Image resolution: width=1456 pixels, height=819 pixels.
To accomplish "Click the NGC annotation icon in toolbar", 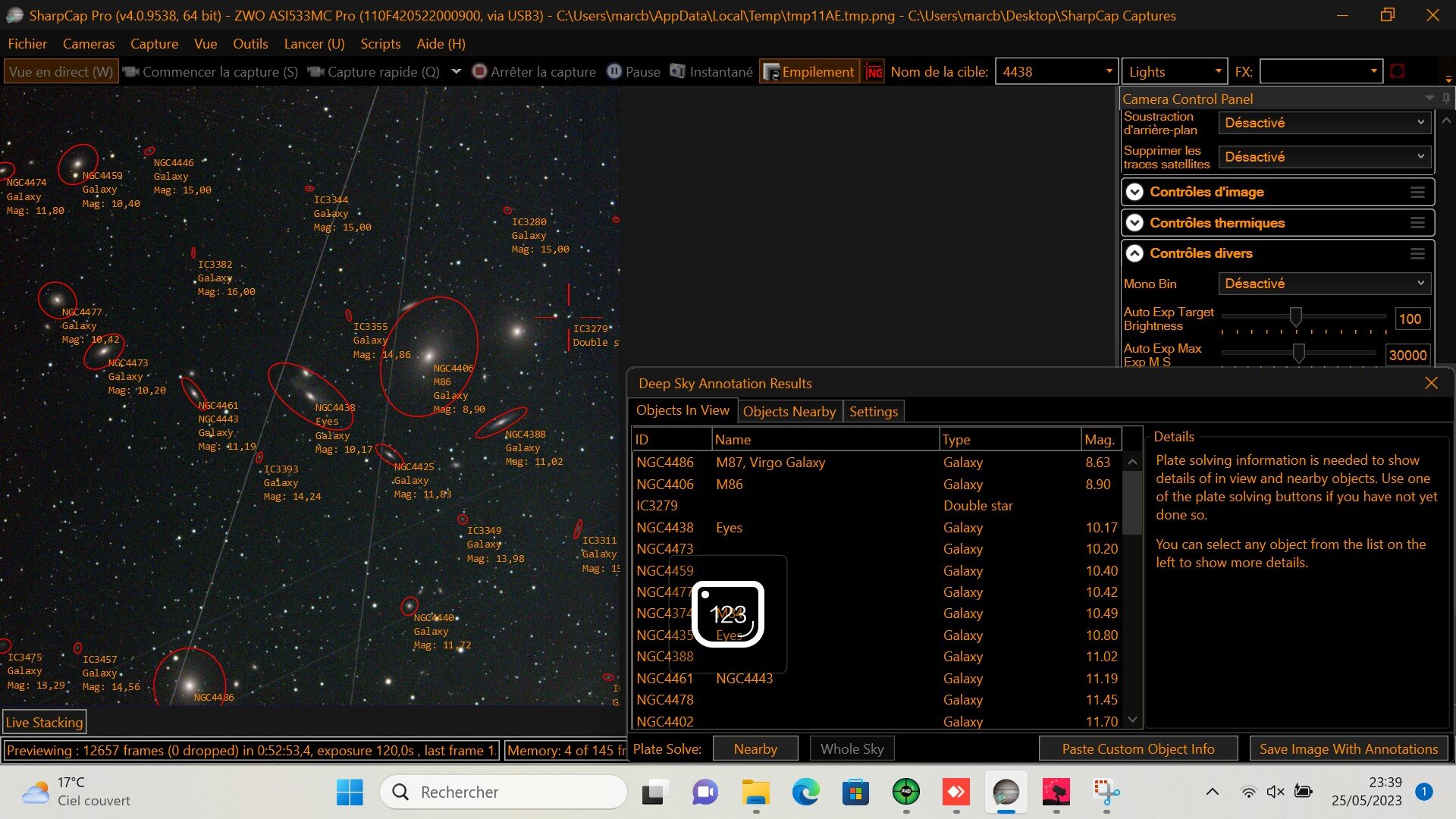I will (874, 72).
